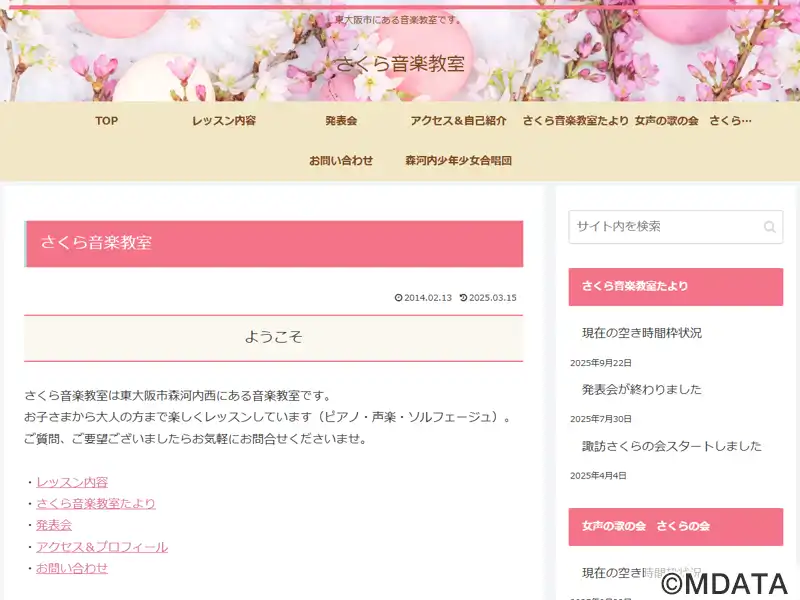The height and width of the screenshot is (600, 800).
Task: Click the さくら音楽教室 site title in header
Action: click(x=400, y=64)
